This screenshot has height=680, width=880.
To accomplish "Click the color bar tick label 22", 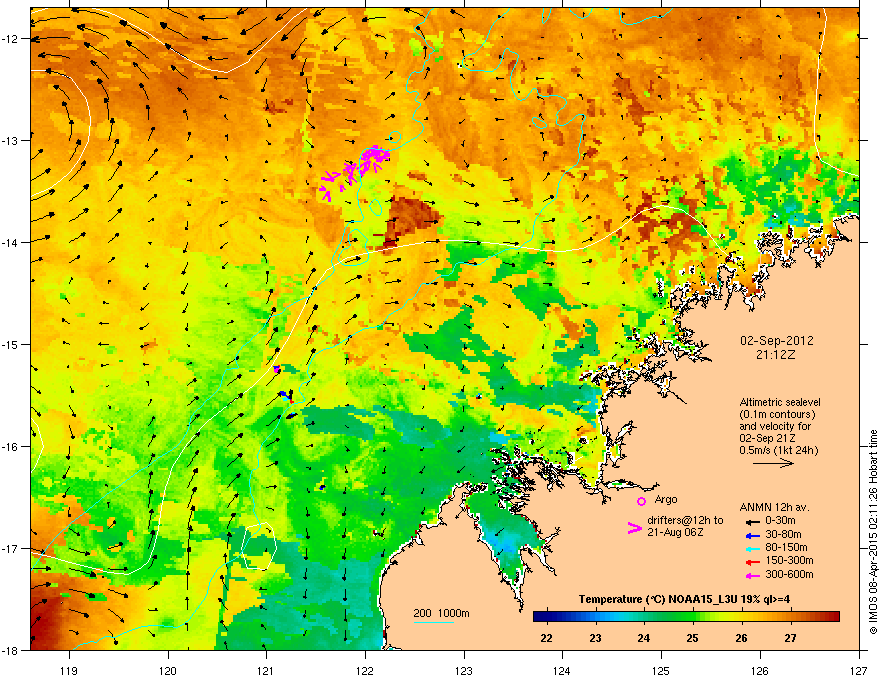I will point(546,638).
